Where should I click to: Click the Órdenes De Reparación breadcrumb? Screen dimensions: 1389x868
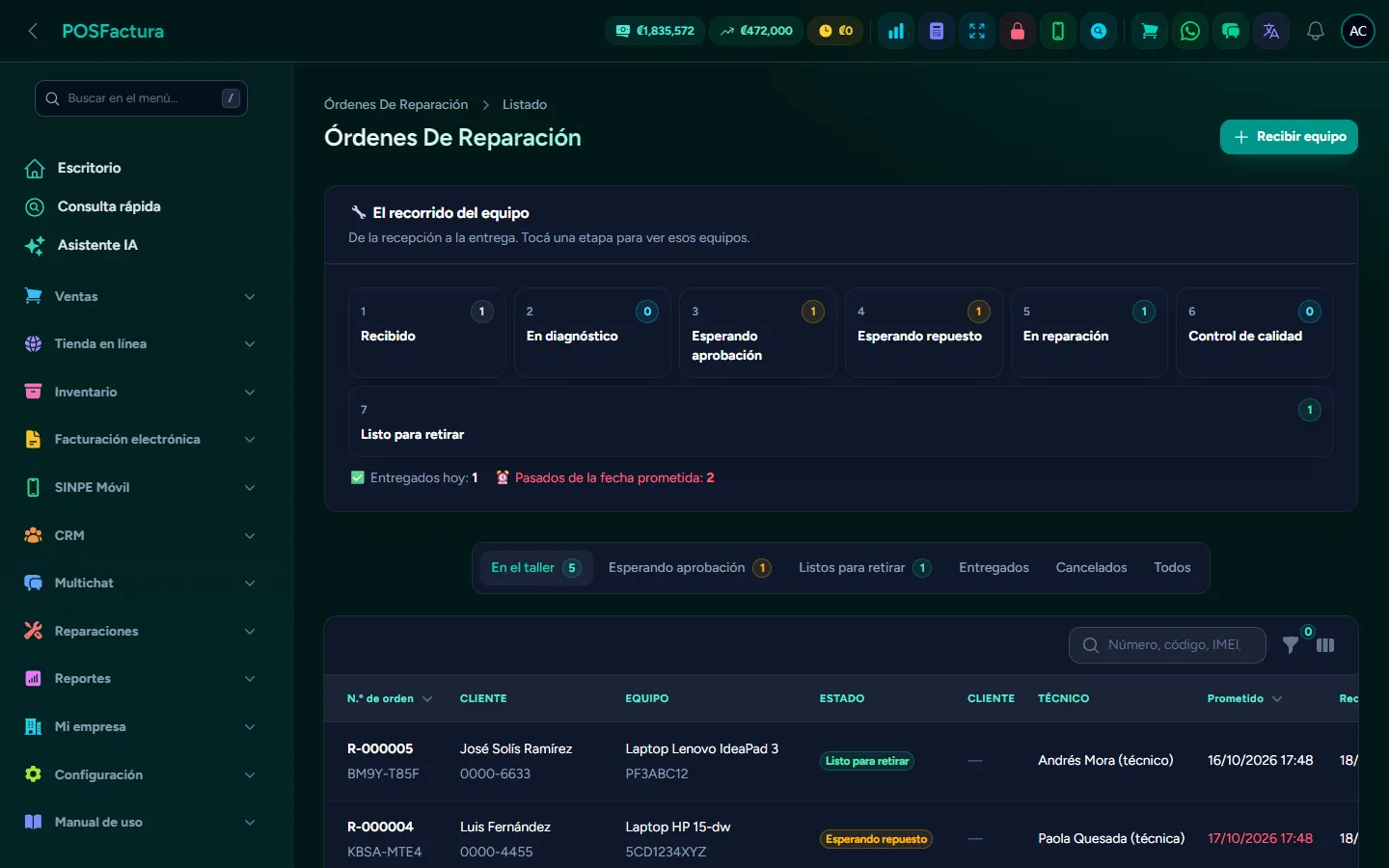(395, 104)
